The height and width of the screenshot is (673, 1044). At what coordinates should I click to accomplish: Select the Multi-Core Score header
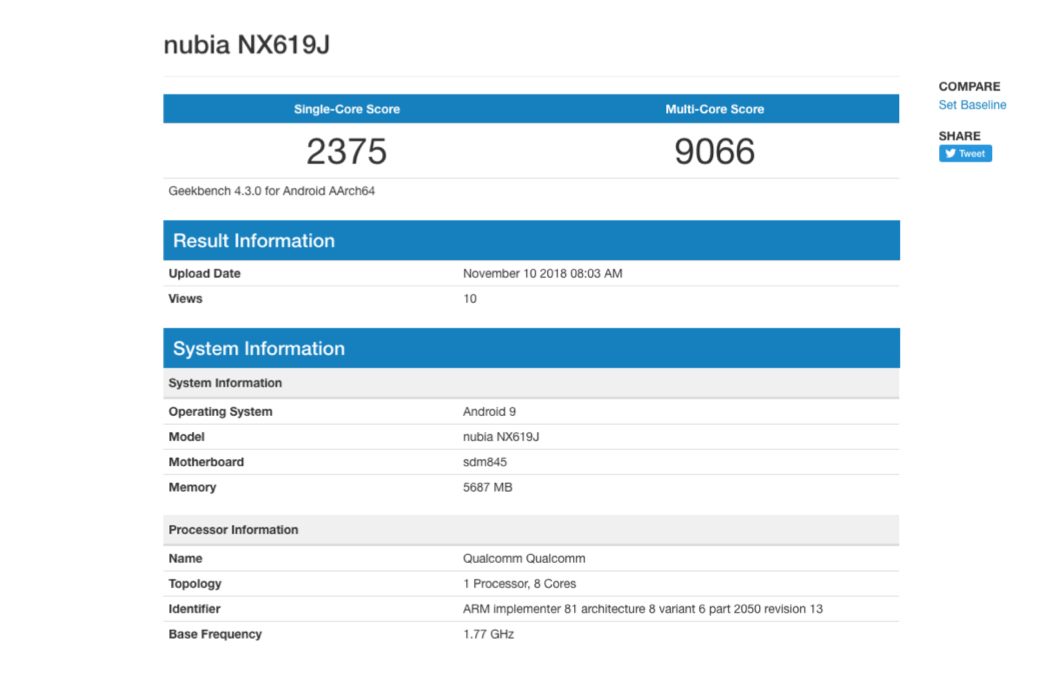click(714, 109)
